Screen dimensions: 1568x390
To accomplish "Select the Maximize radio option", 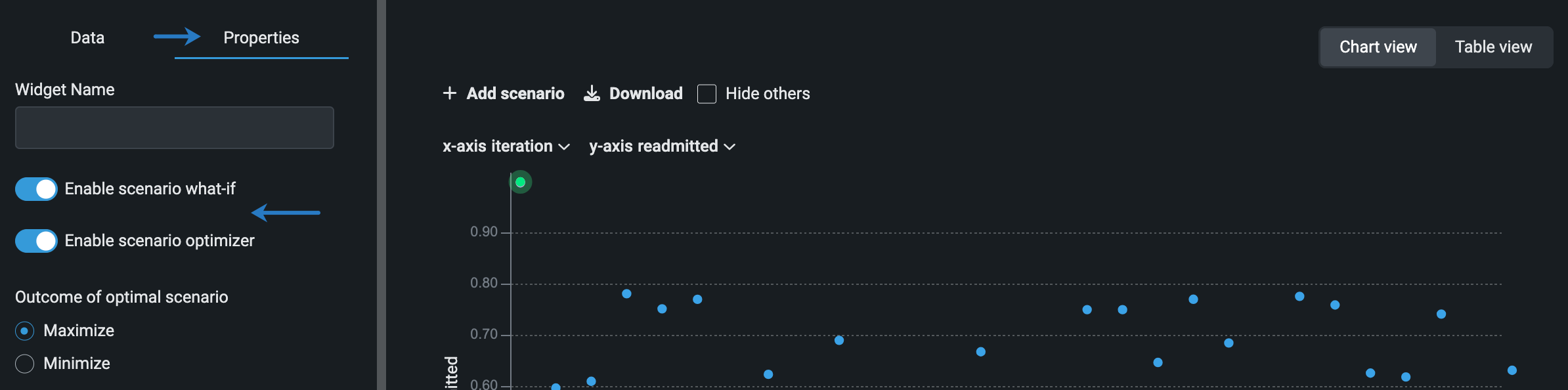I will coord(24,331).
